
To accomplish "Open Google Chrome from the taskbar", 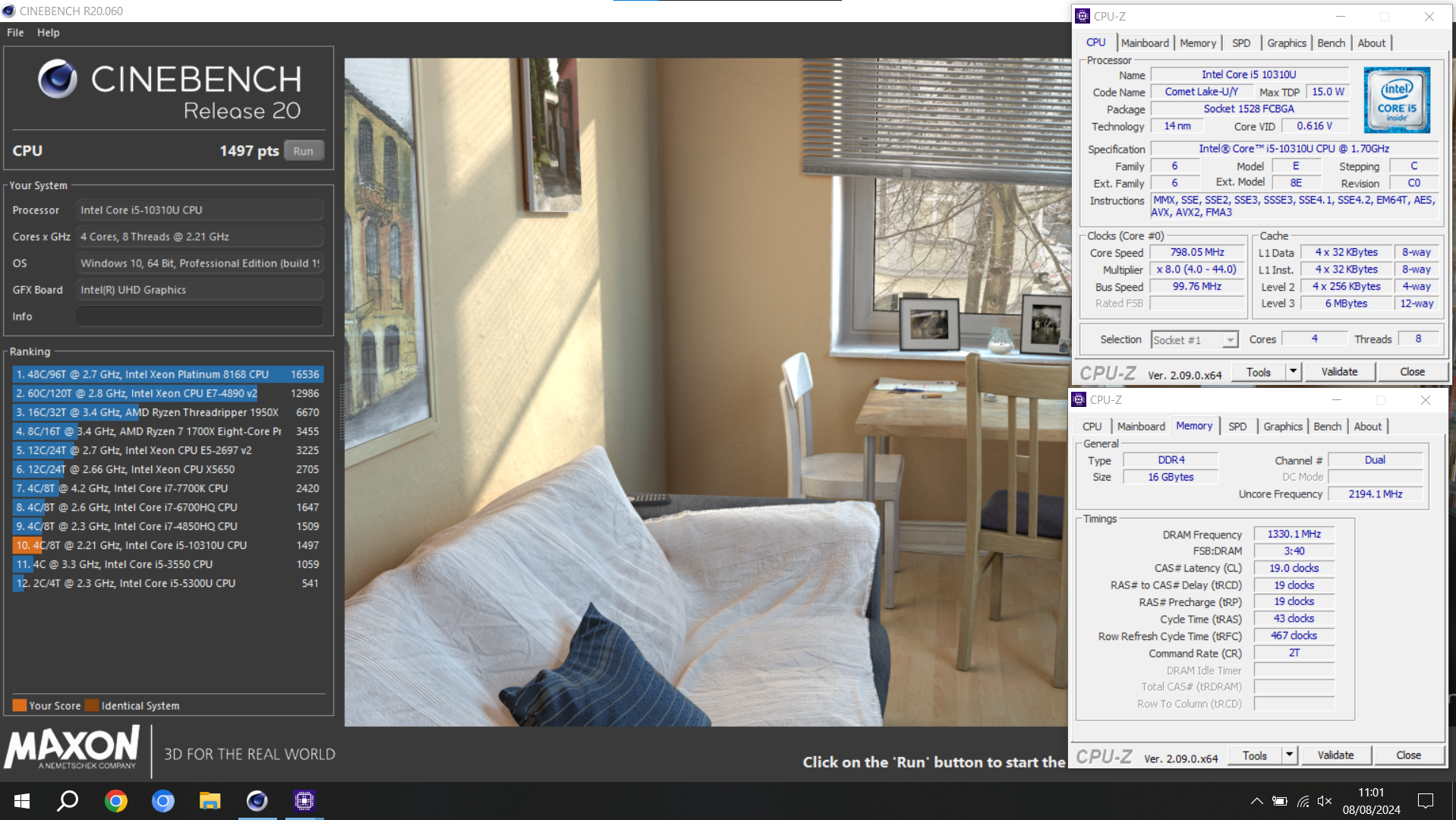I will (x=115, y=801).
